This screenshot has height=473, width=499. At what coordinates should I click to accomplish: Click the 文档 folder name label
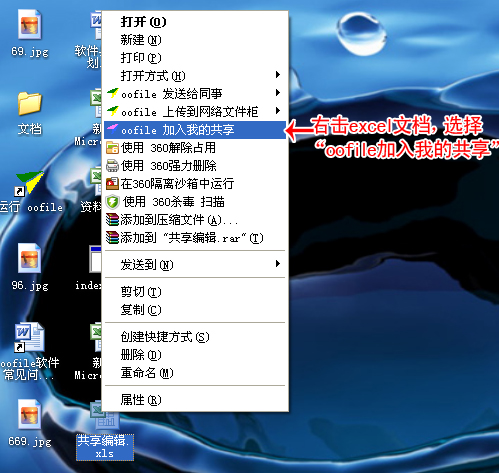click(30, 129)
